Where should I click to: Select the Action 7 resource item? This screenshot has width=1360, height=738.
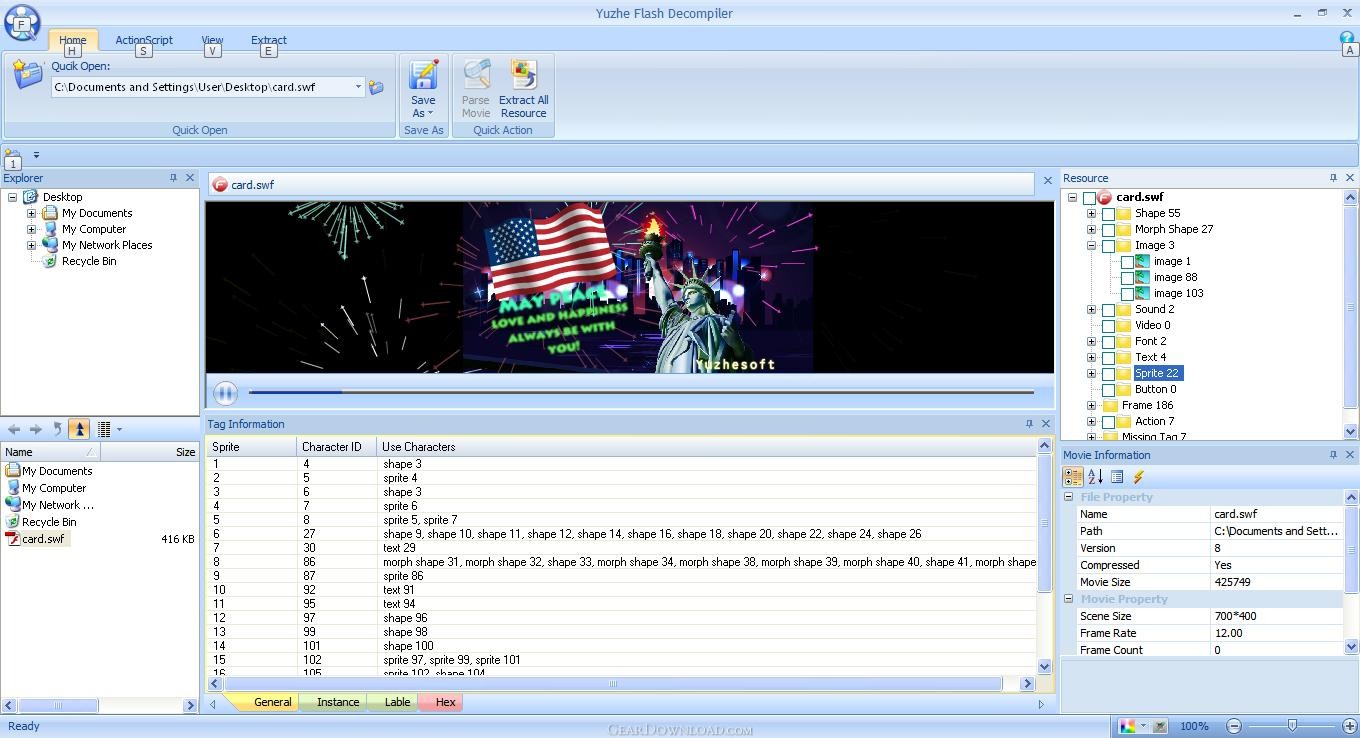pos(1154,421)
